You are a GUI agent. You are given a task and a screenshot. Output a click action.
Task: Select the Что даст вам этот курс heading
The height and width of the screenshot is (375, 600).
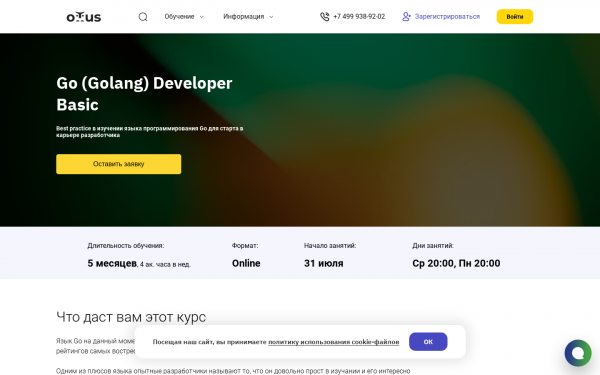(131, 317)
